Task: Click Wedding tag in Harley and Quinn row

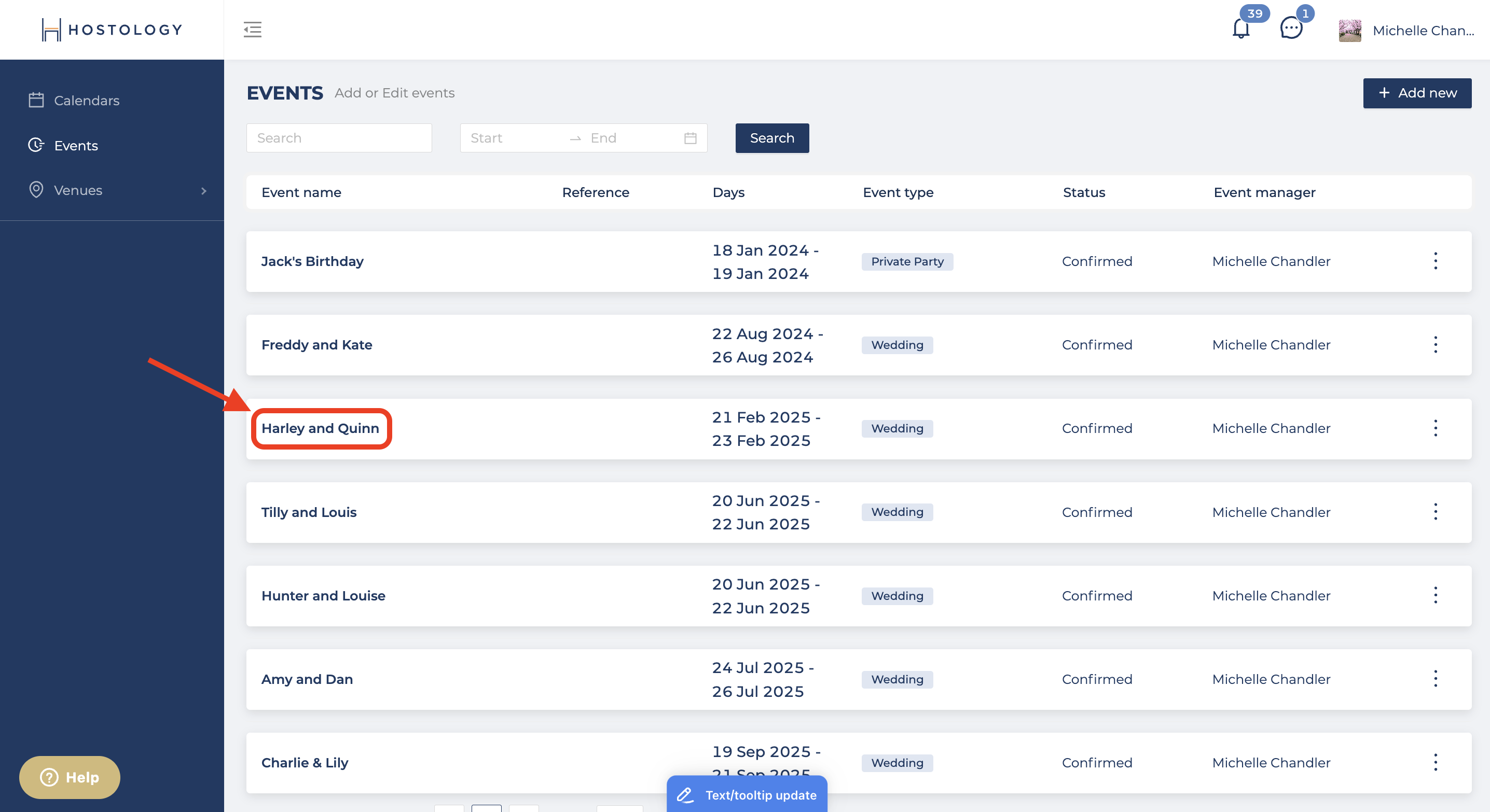Action: pos(896,428)
